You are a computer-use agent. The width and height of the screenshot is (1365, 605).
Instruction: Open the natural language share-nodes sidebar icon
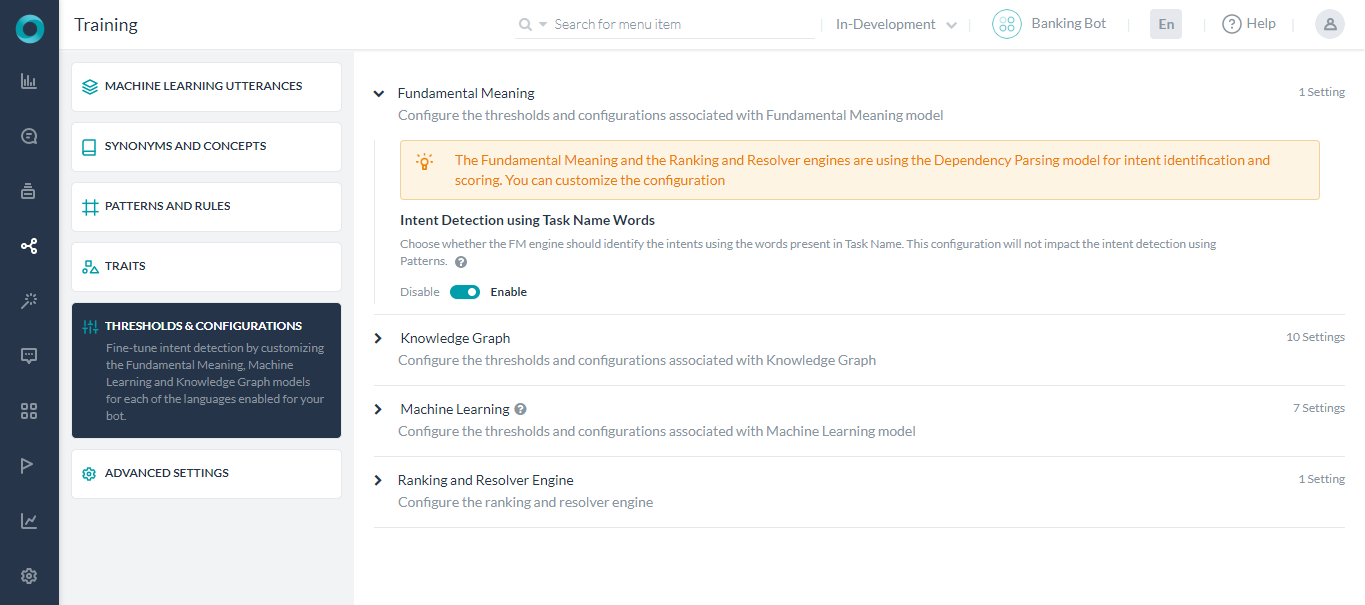pos(29,246)
